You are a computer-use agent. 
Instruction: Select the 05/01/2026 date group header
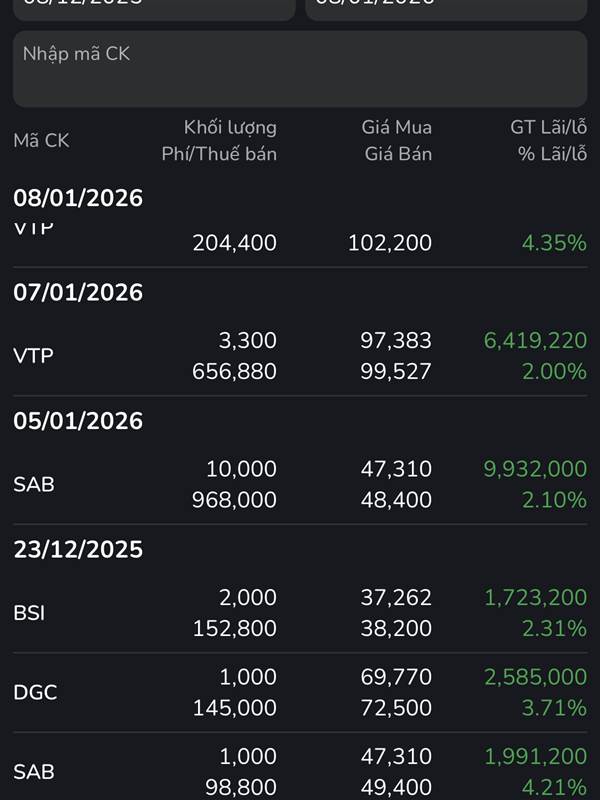point(78,421)
